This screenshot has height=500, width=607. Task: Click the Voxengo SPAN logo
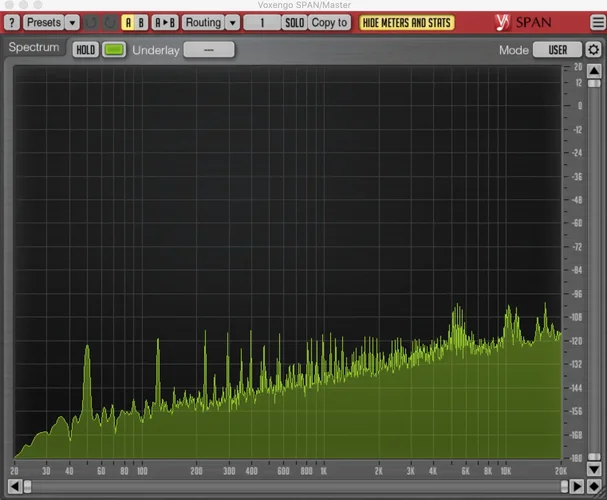pyautogui.click(x=524, y=22)
